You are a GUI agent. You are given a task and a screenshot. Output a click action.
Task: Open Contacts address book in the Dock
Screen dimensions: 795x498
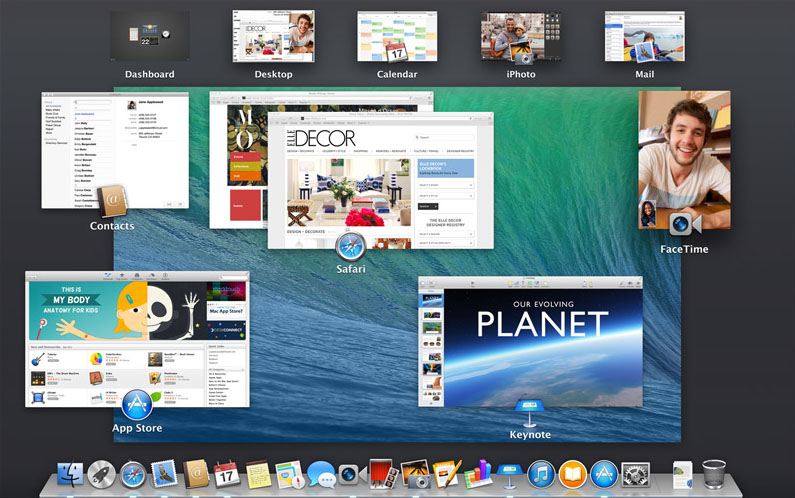(x=196, y=474)
